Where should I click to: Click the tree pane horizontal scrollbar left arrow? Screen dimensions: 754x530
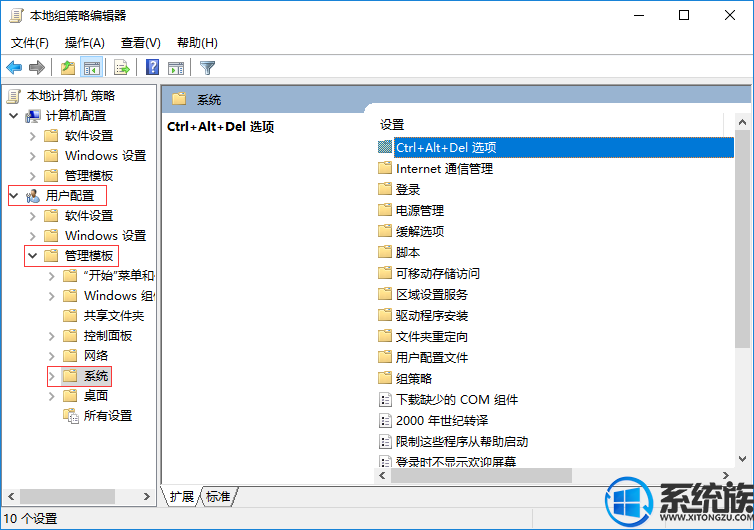pyautogui.click(x=11, y=496)
